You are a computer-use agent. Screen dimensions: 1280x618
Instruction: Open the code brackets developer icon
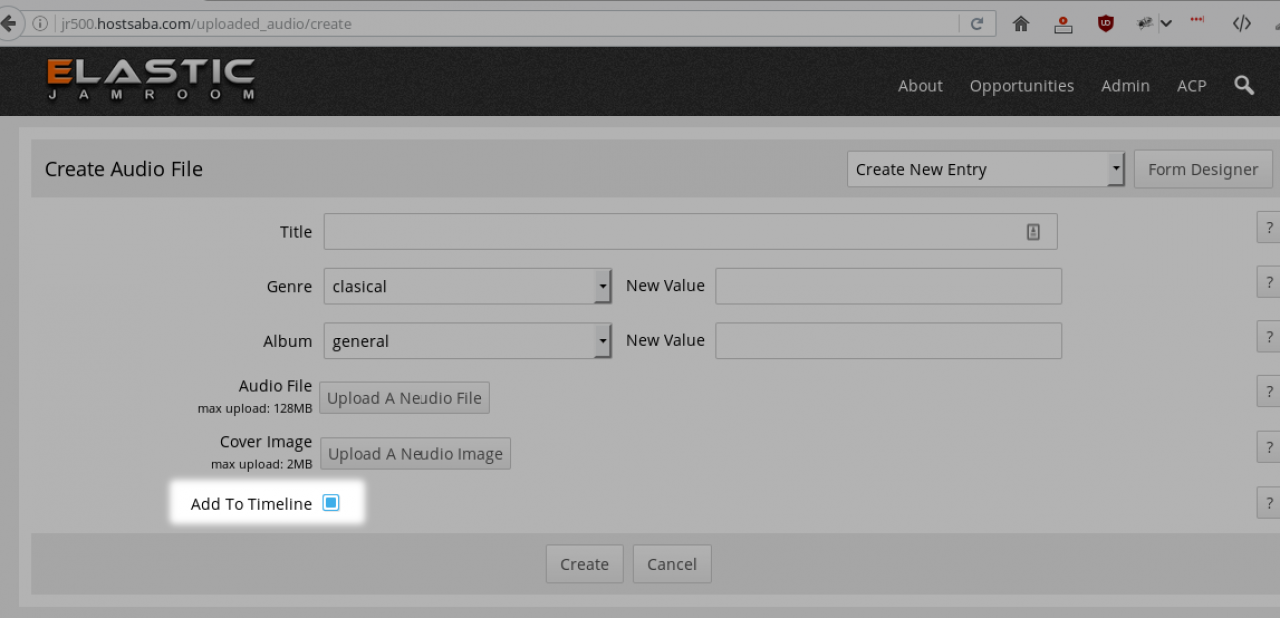[1241, 24]
